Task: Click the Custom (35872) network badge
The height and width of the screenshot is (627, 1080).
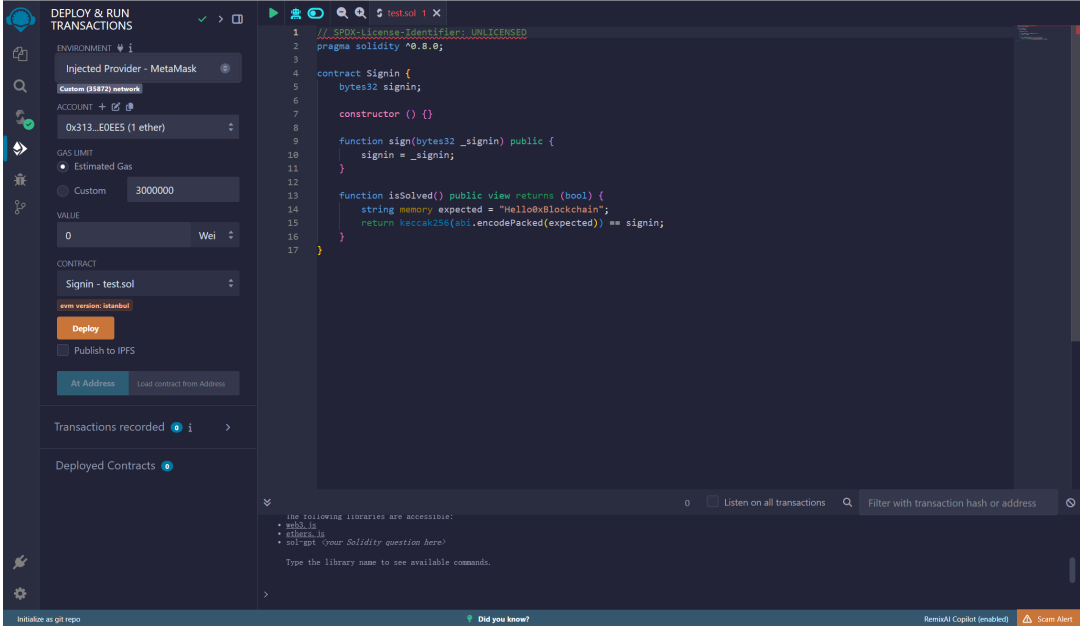Action: tap(100, 89)
